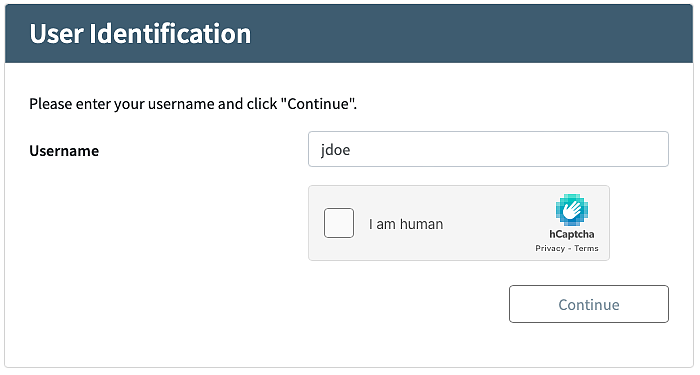
Task: Select the word "Continue" on the button
Action: tap(589, 304)
